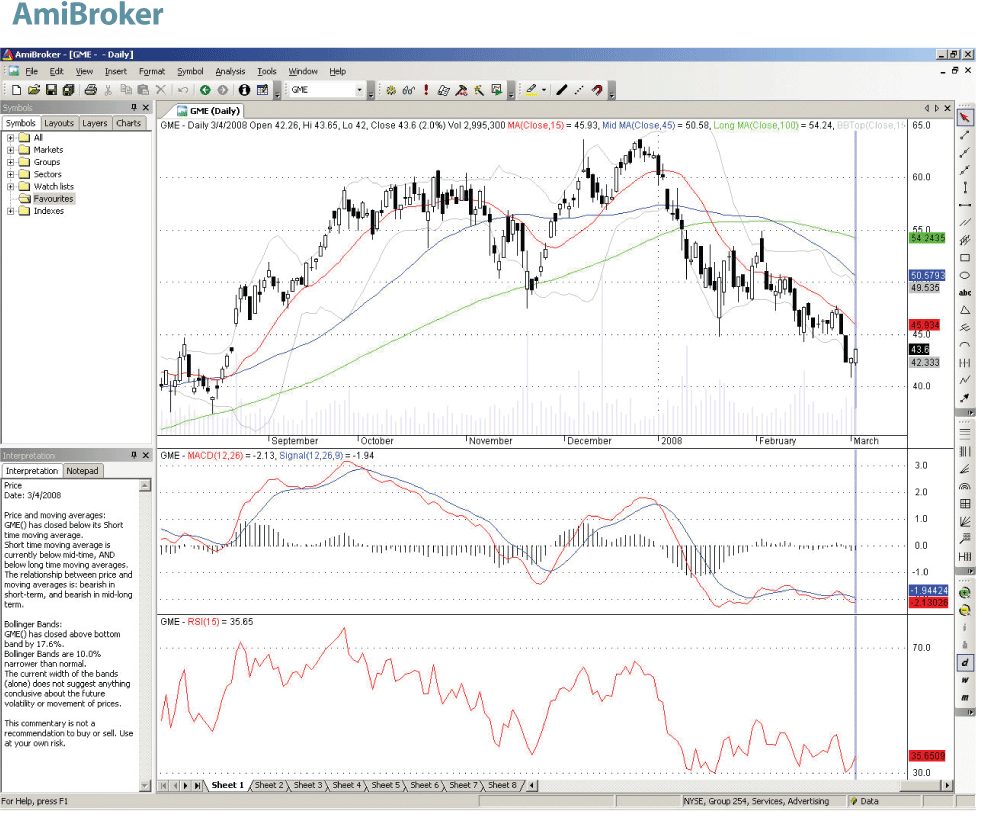Image resolution: width=1000 pixels, height=825 pixels.
Task: Open the Format menu
Action: pos(152,71)
